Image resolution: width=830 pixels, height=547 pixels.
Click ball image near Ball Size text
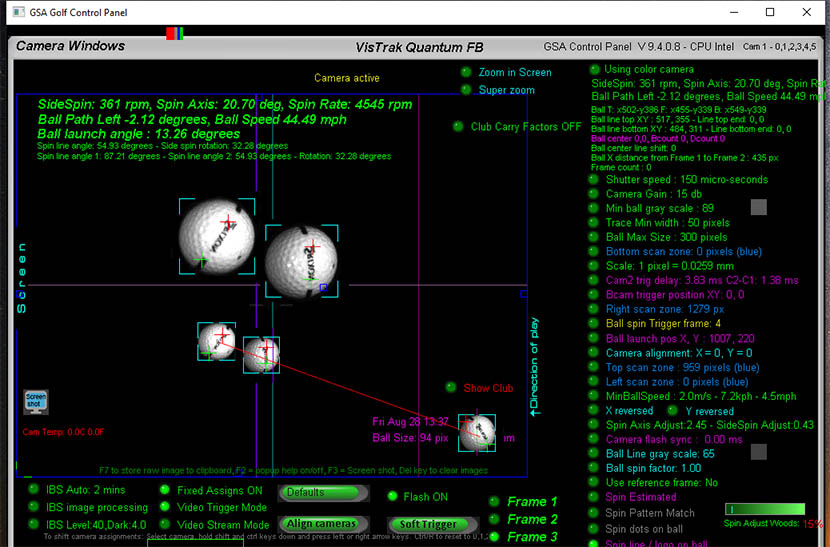pyautogui.click(x=477, y=433)
